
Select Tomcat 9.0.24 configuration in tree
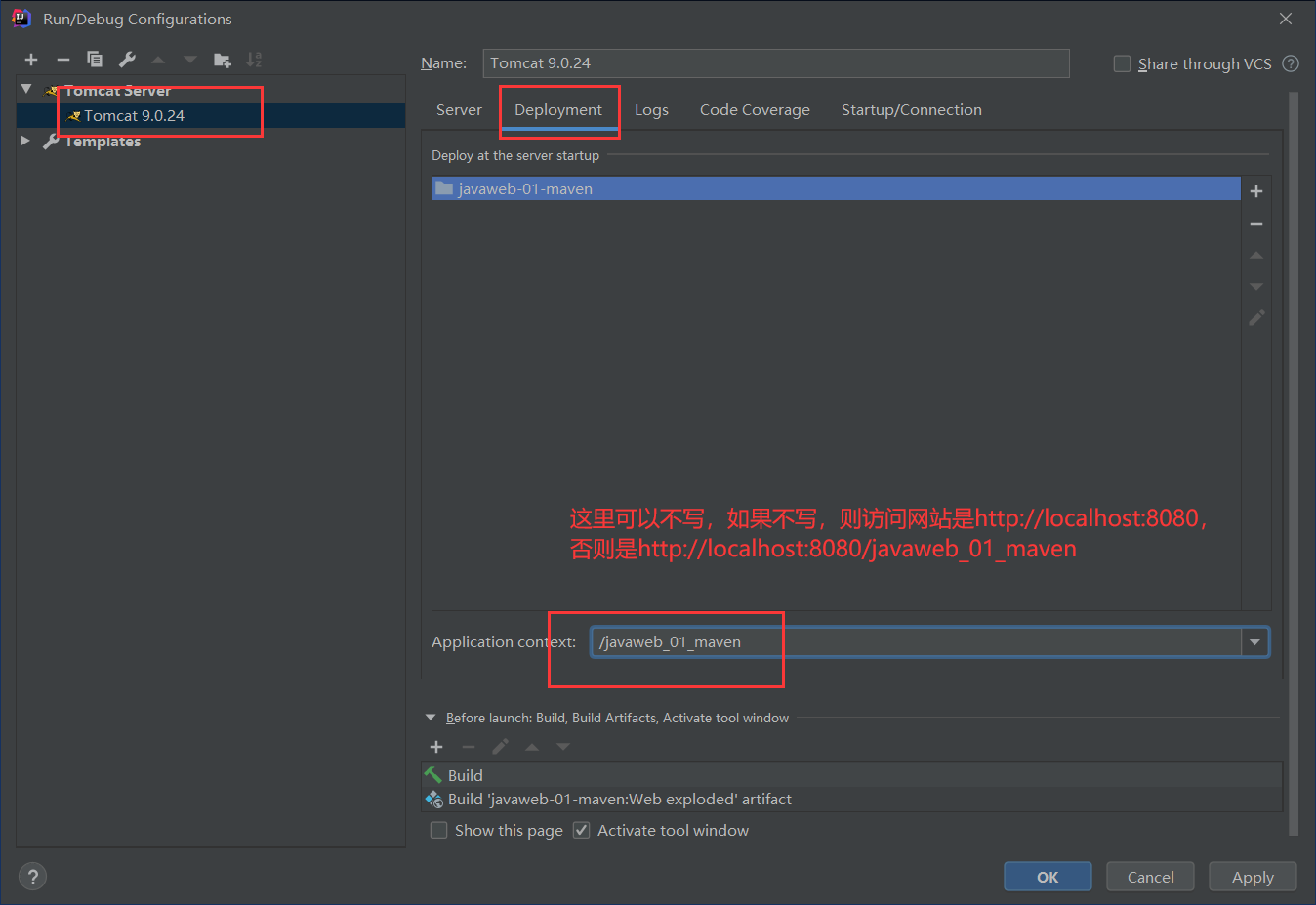(211, 115)
